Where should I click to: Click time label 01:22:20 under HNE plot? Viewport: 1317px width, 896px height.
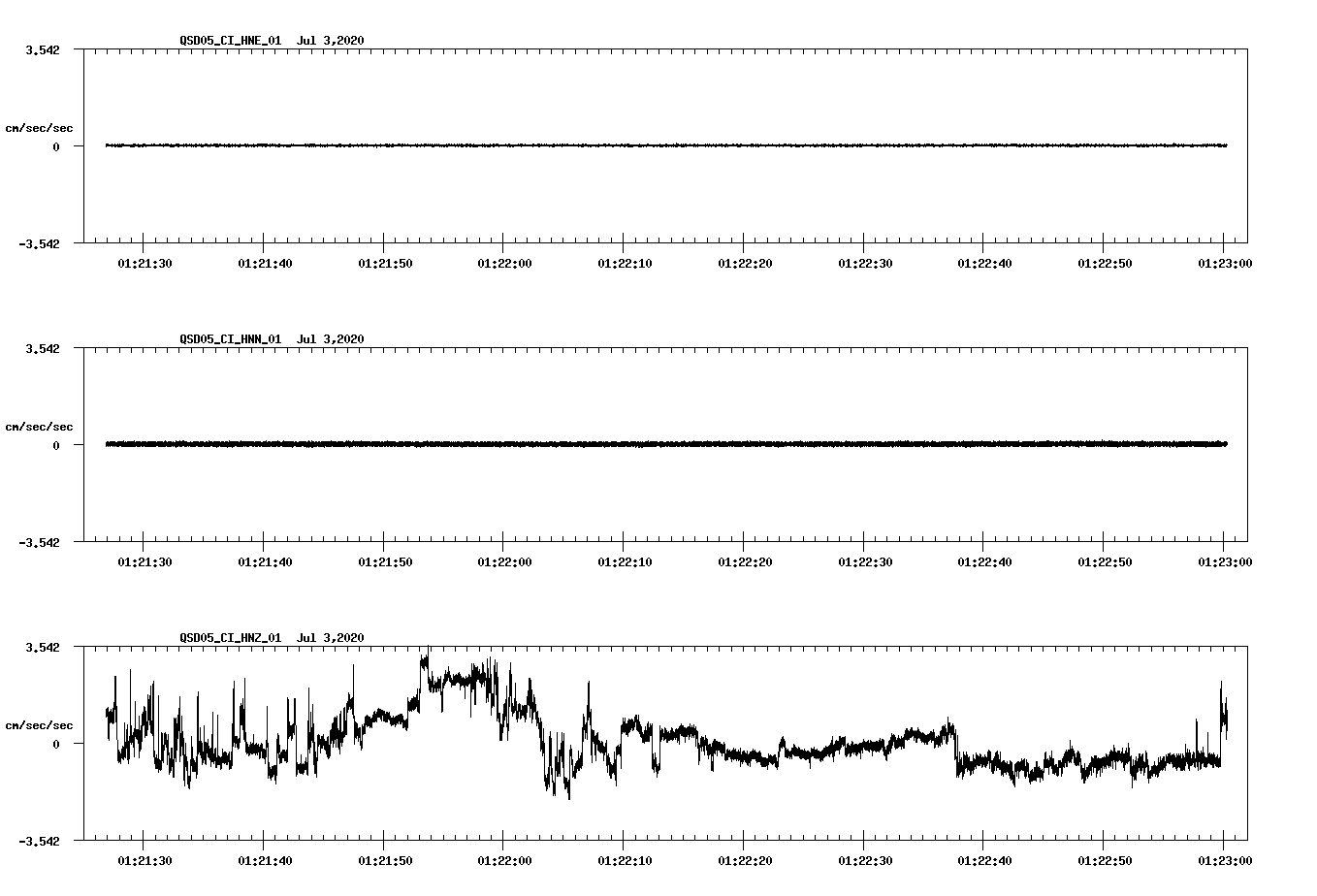pos(745,263)
